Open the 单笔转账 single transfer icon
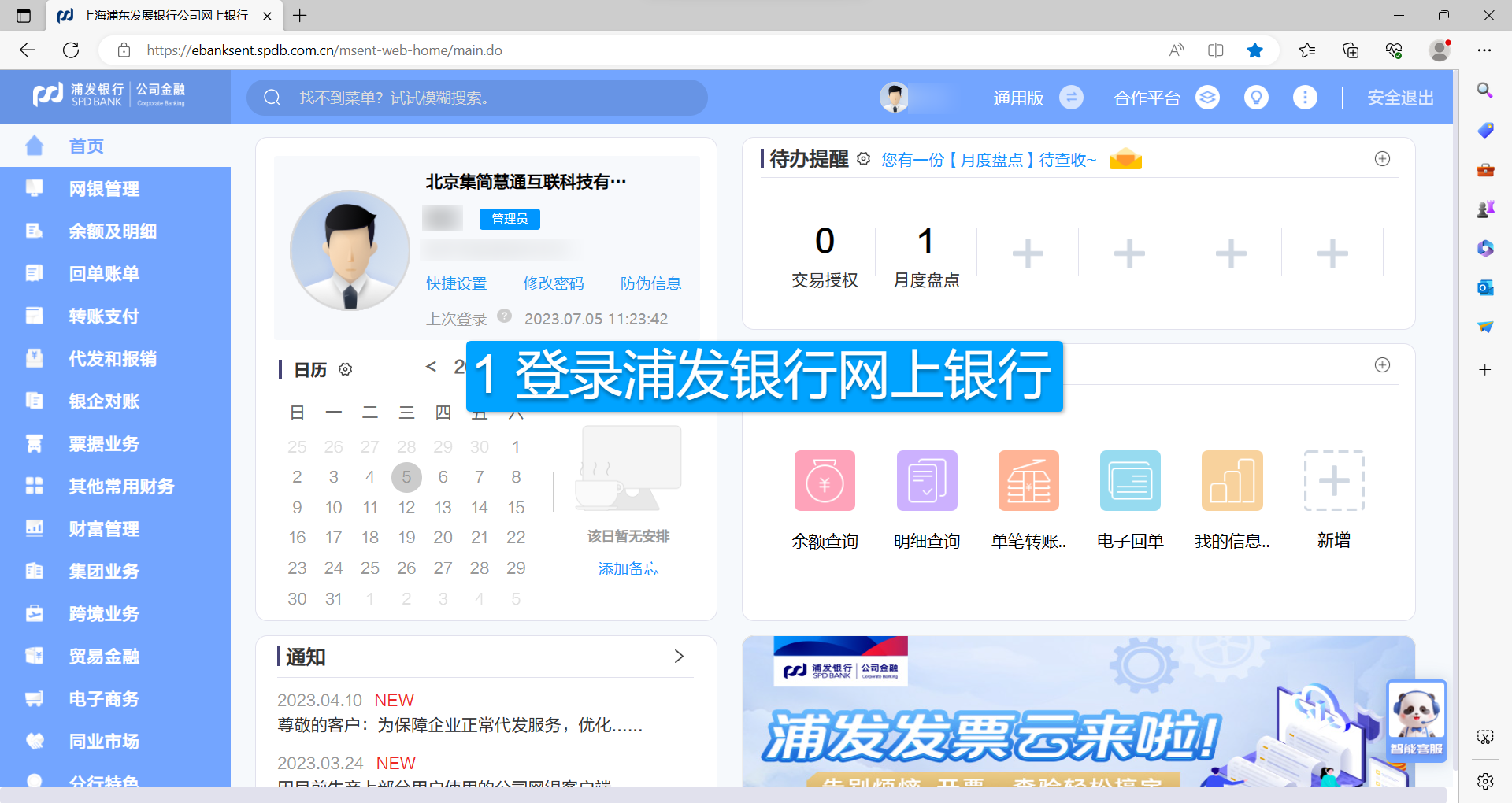 (1028, 480)
